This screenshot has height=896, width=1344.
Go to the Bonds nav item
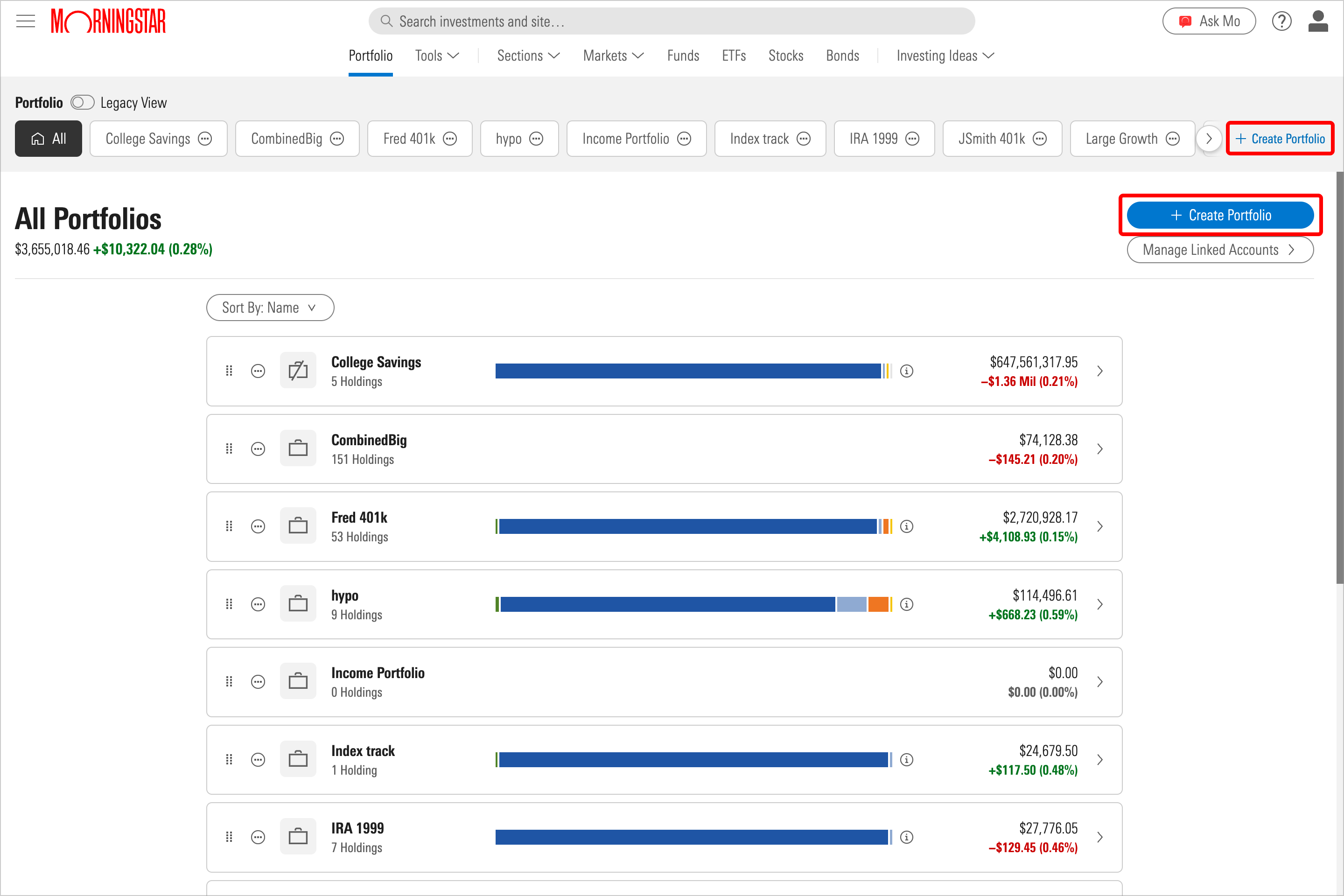click(x=843, y=56)
